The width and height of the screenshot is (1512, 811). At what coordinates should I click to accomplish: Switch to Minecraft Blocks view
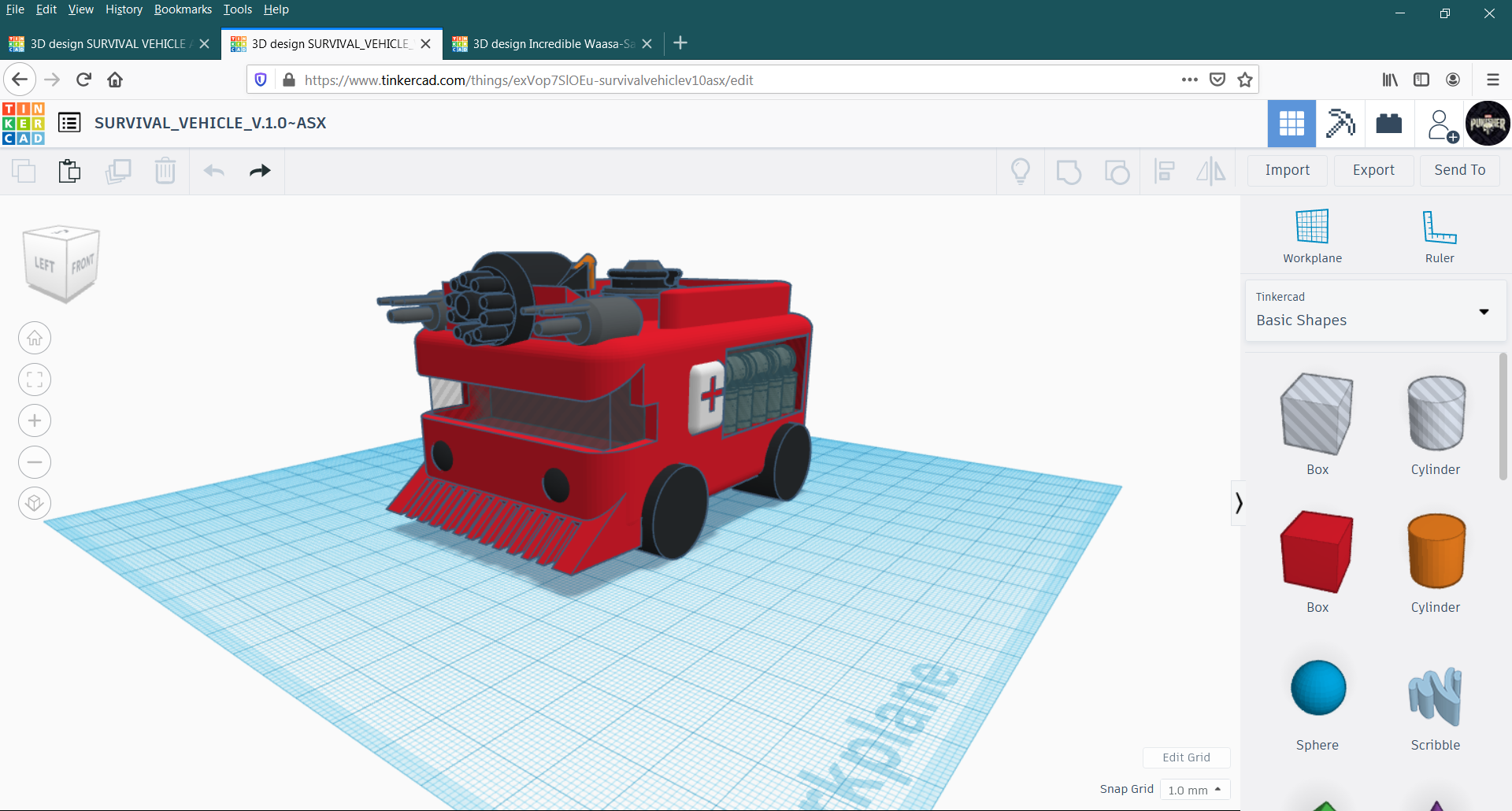[x=1340, y=124]
